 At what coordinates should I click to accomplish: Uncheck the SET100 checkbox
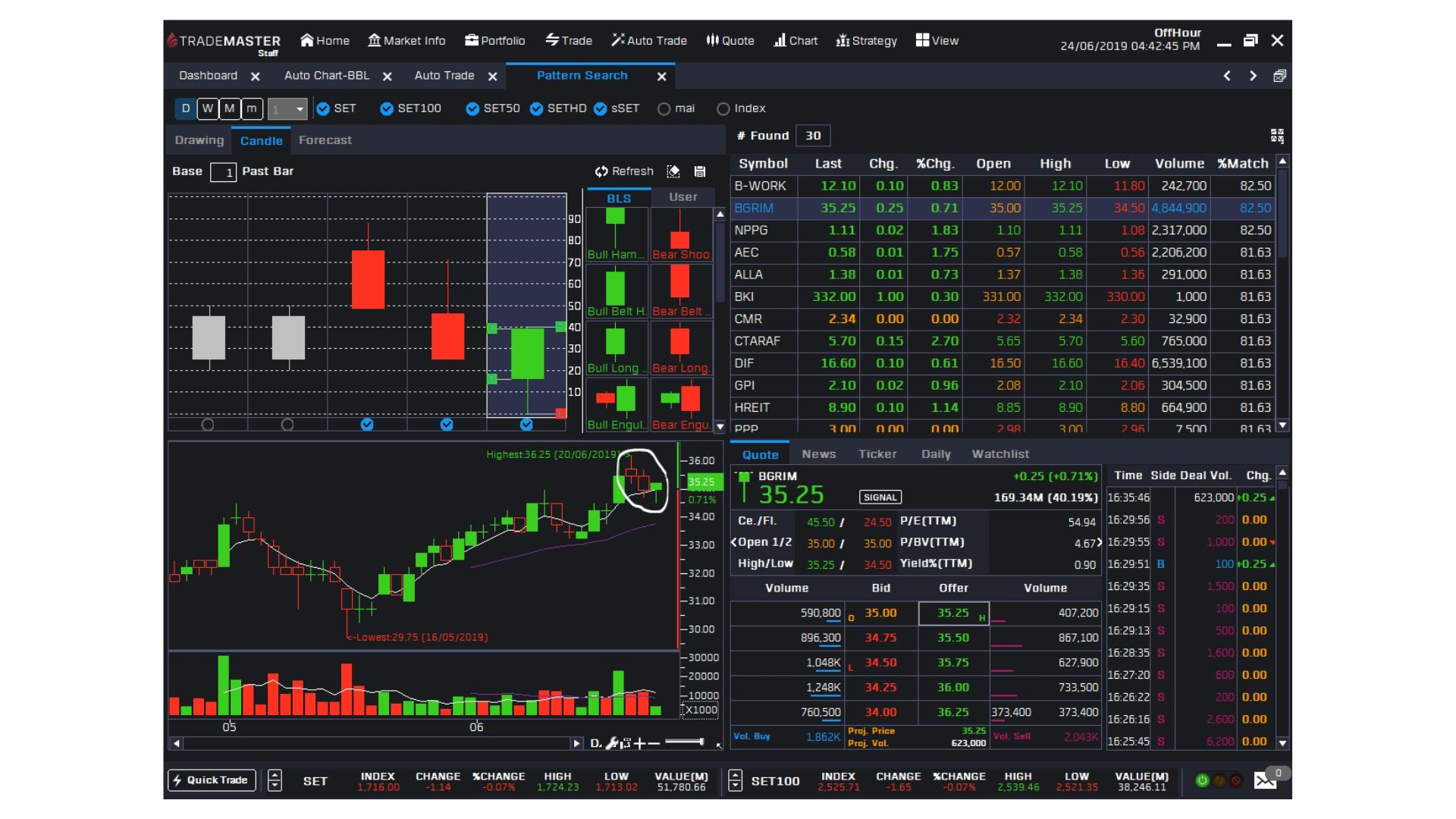(387, 108)
